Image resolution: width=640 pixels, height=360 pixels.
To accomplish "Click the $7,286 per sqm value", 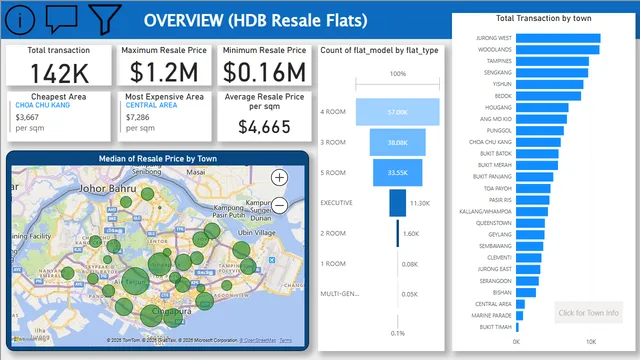I will pos(138,118).
